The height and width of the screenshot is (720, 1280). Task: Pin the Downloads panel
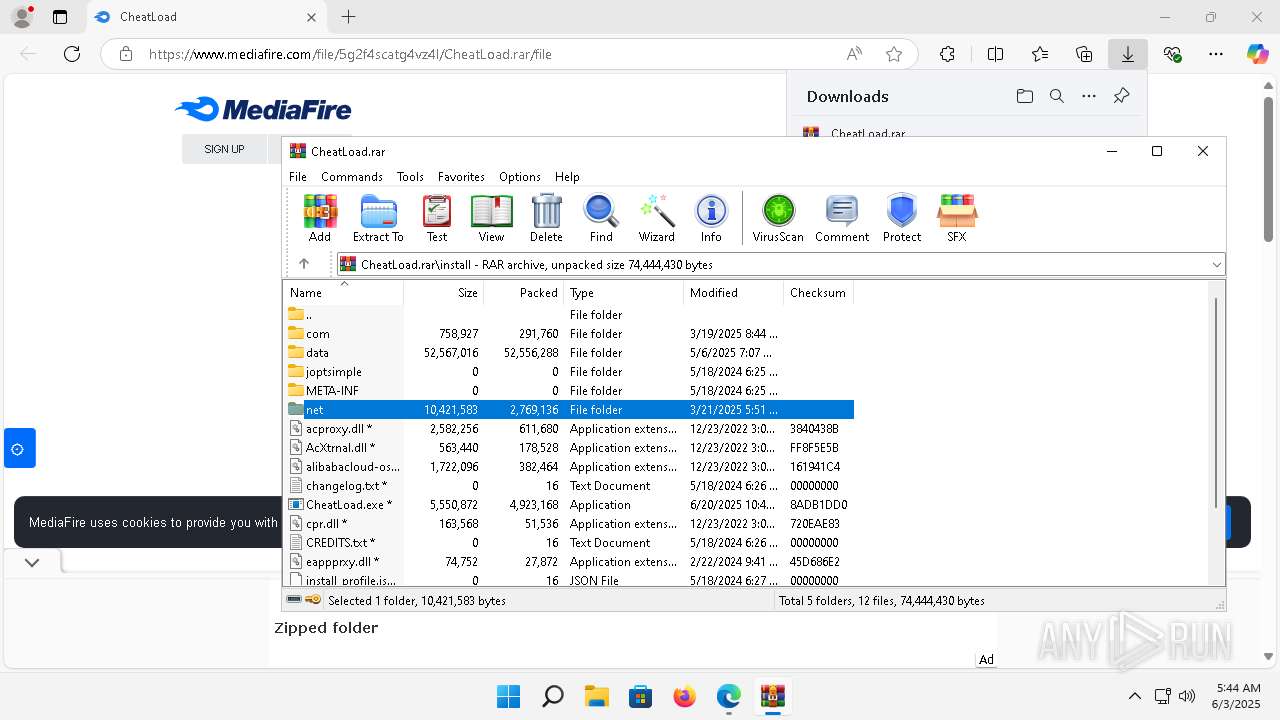(1121, 96)
